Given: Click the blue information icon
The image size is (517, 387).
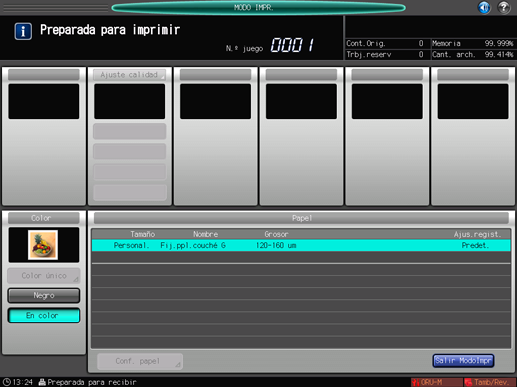Looking at the screenshot, I should pyautogui.click(x=23, y=32).
